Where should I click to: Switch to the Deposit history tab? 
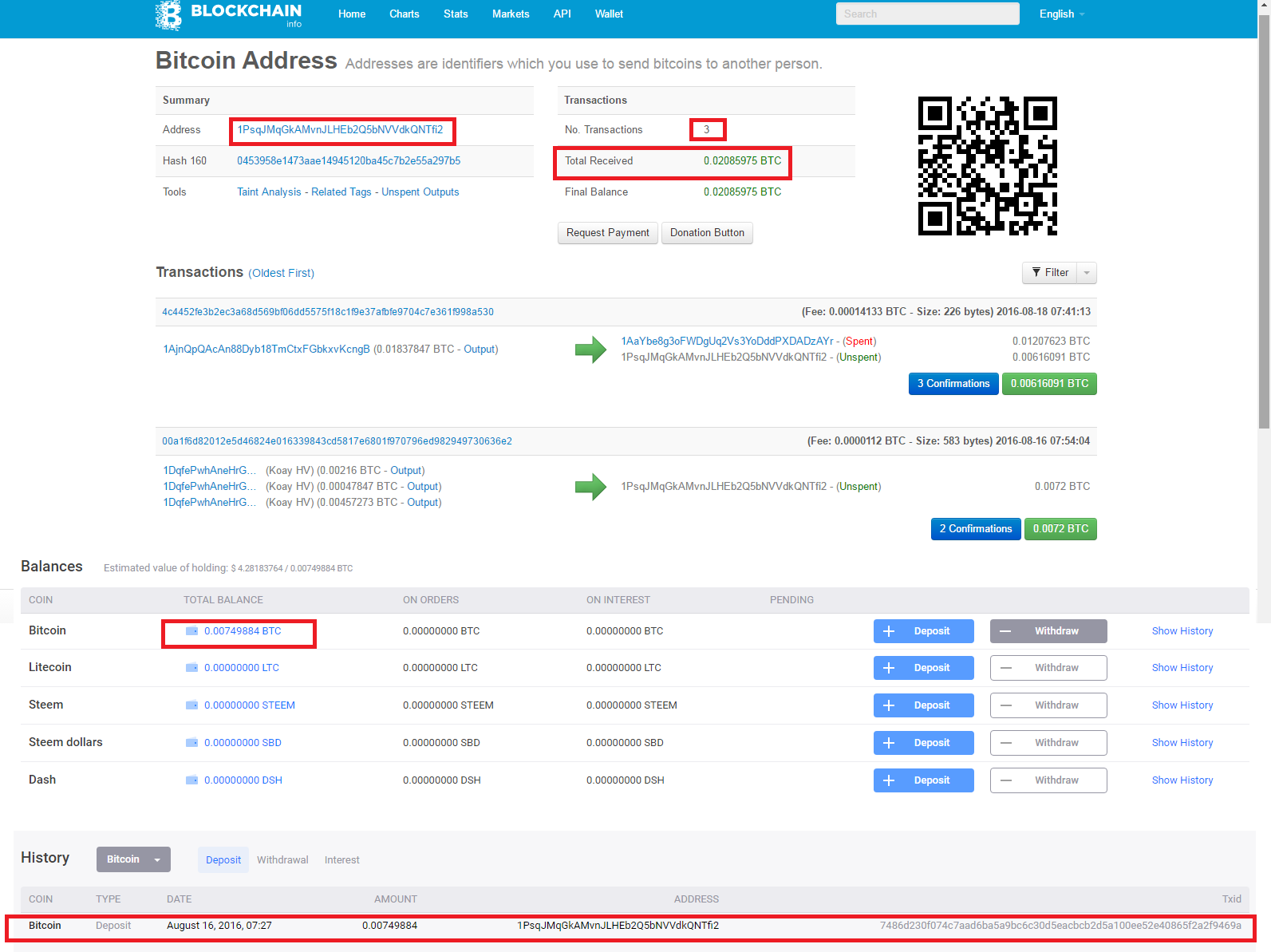[x=223, y=860]
